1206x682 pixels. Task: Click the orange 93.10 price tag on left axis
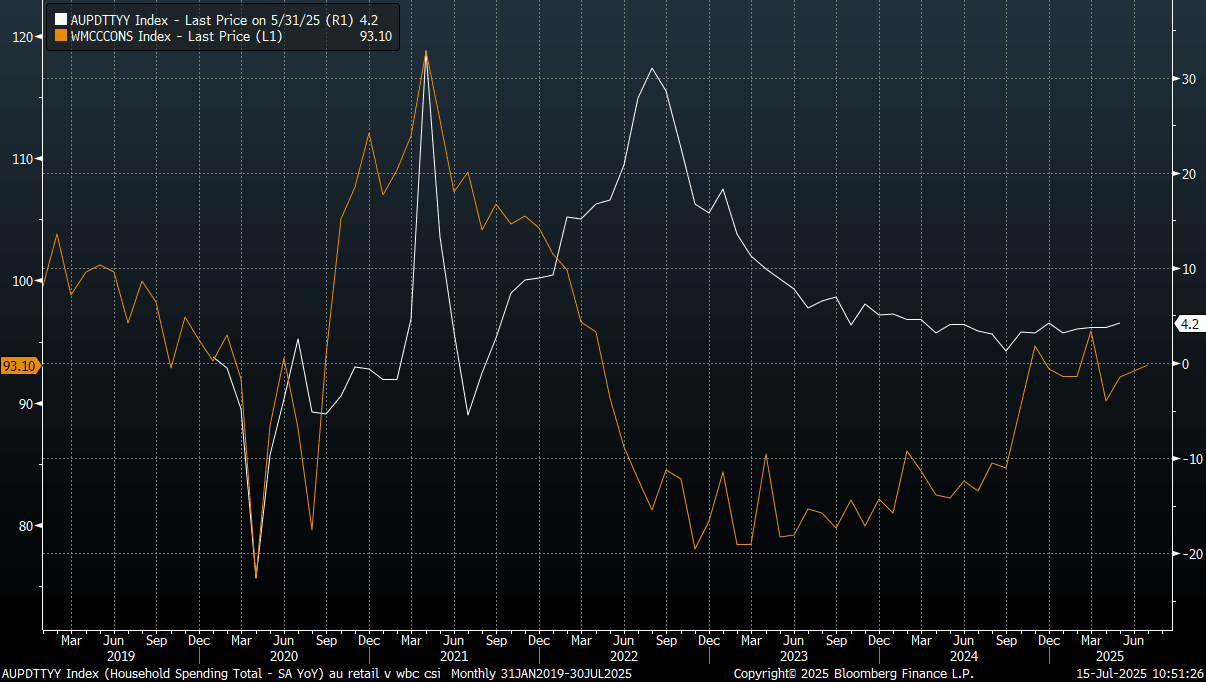click(19, 366)
